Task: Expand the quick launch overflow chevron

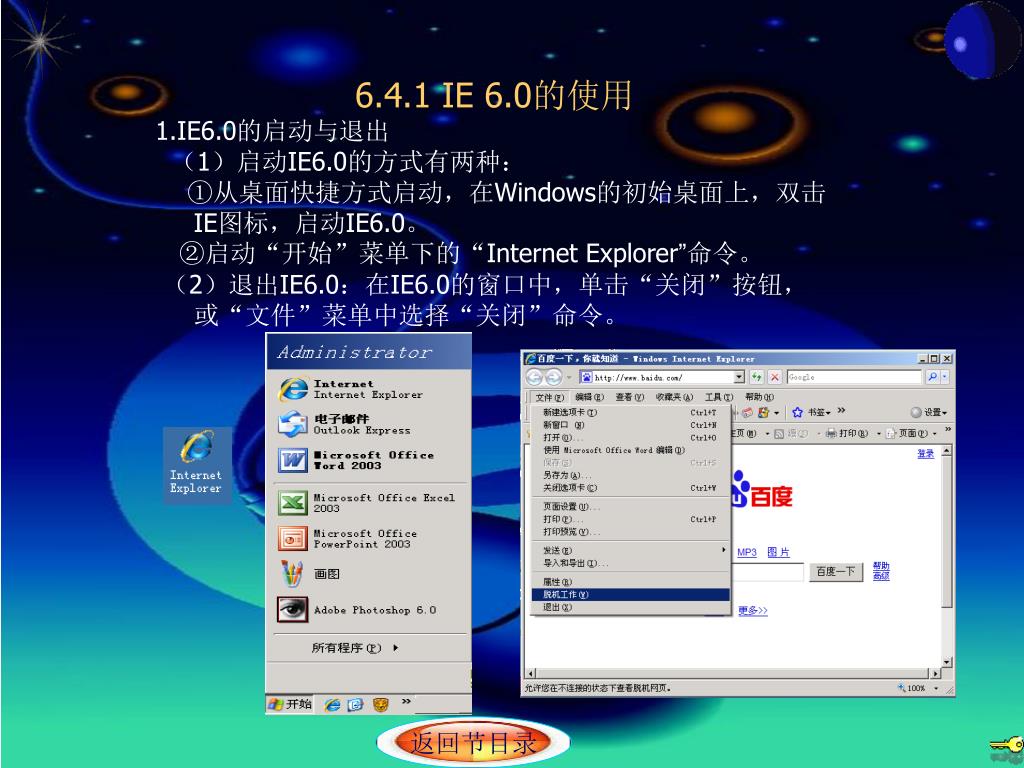Action: point(406,701)
